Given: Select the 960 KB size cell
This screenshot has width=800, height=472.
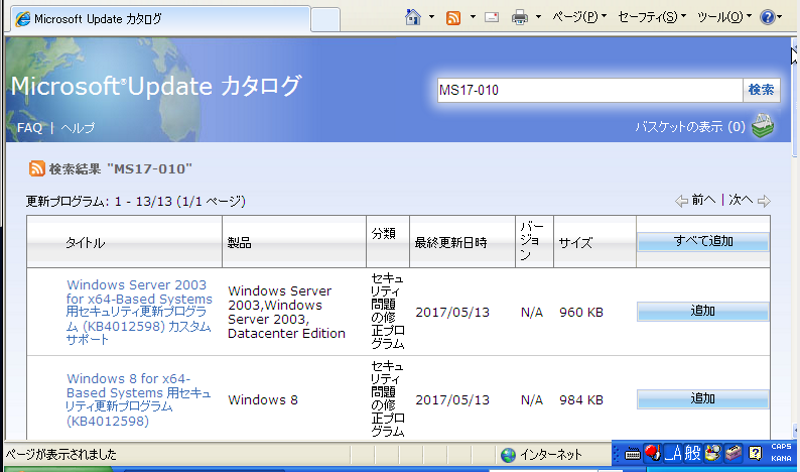Looking at the screenshot, I should [x=581, y=312].
